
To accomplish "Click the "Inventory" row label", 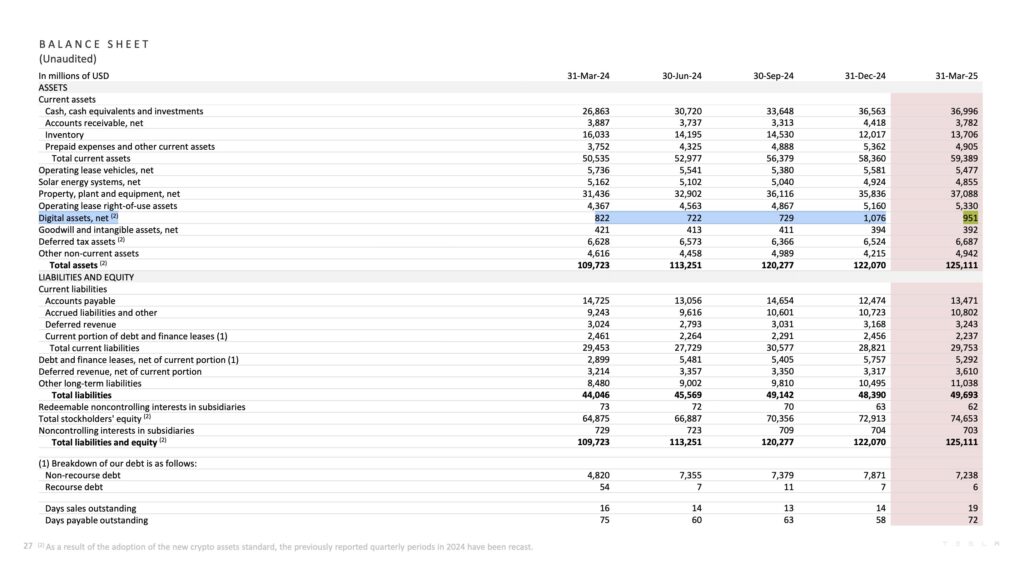I will [x=64, y=135].
